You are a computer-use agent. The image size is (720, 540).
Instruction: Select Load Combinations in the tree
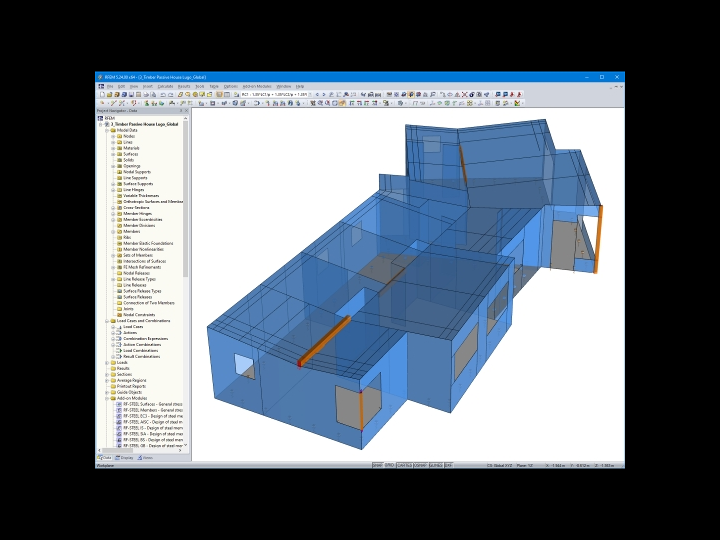click(x=141, y=351)
